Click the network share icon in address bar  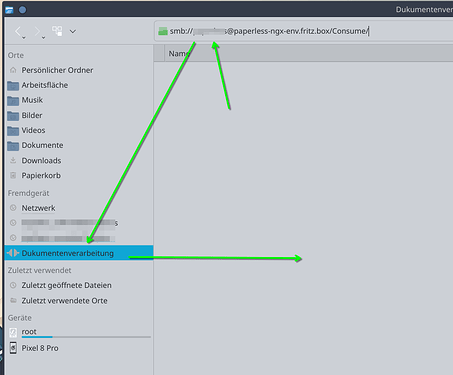click(163, 31)
